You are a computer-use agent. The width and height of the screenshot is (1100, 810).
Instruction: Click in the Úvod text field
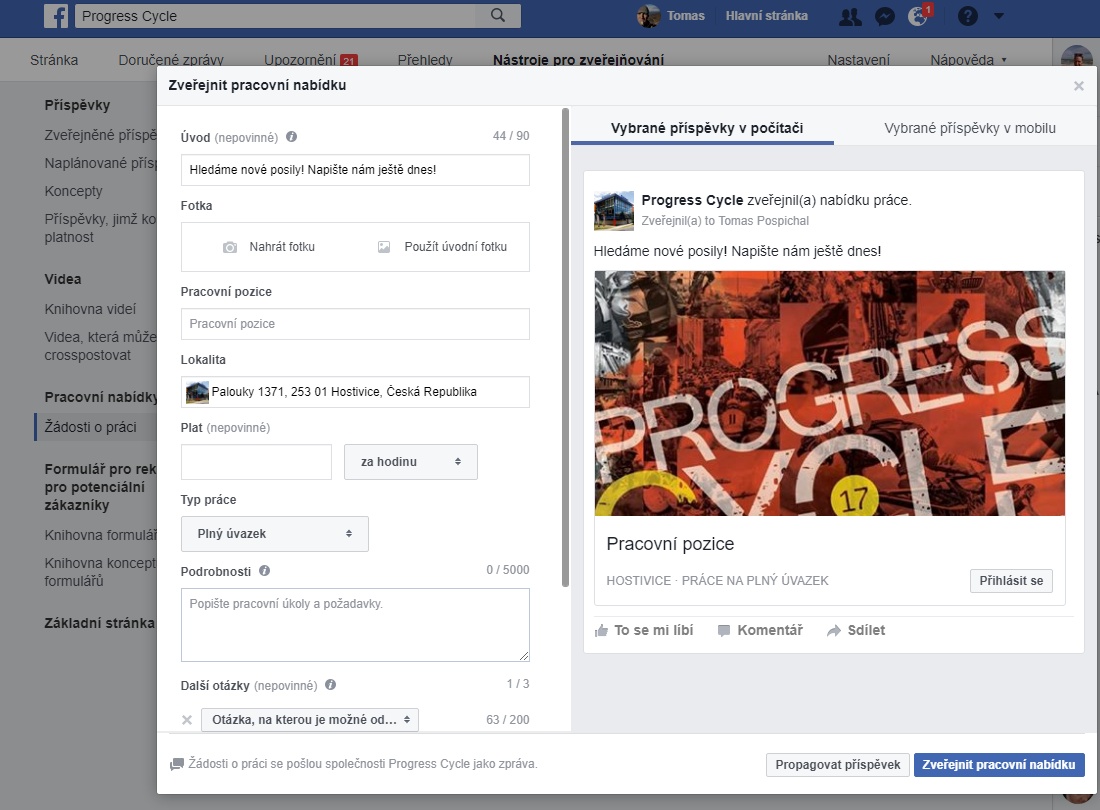355,170
